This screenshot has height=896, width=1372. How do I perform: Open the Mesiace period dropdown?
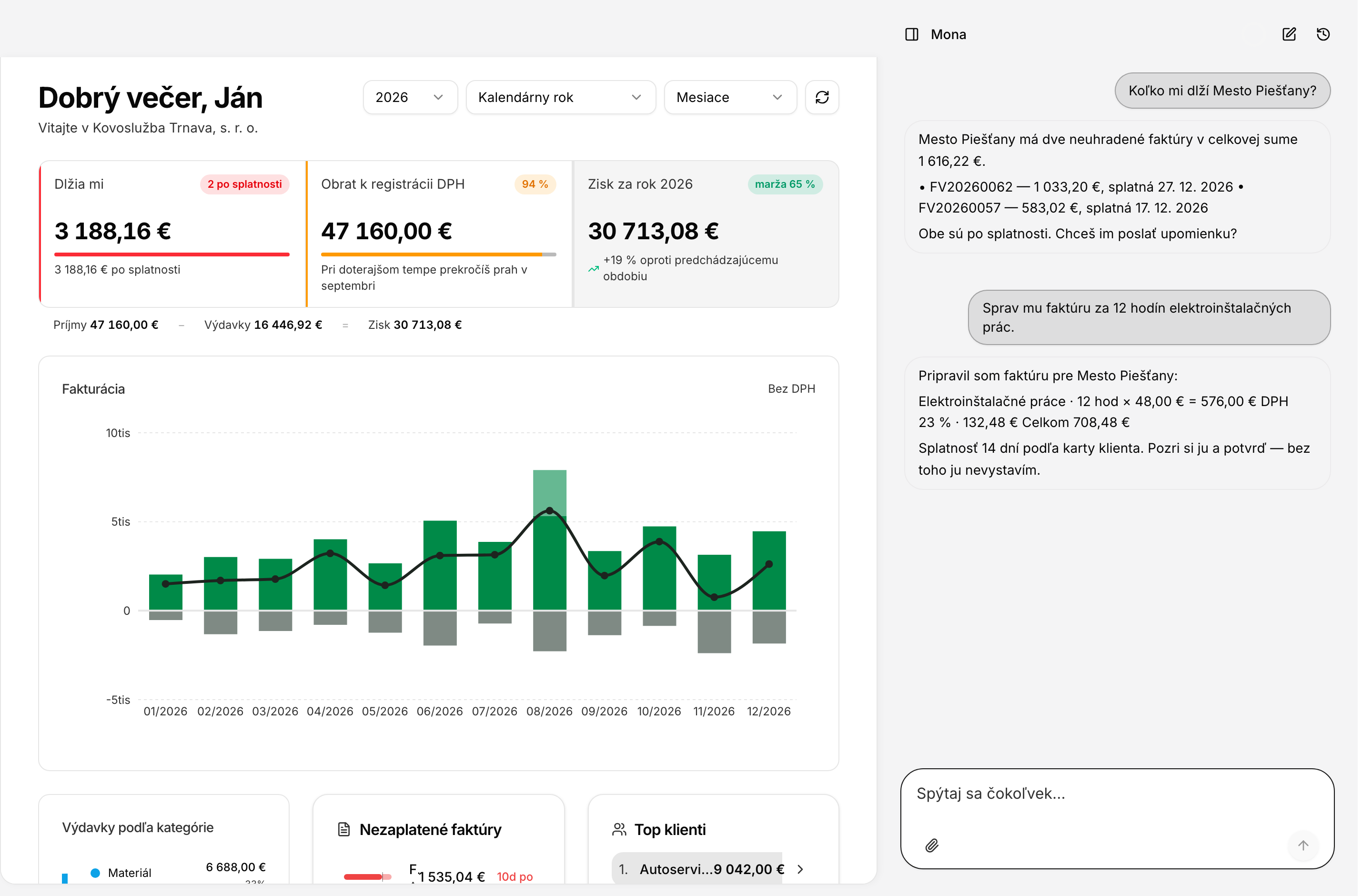[730, 97]
